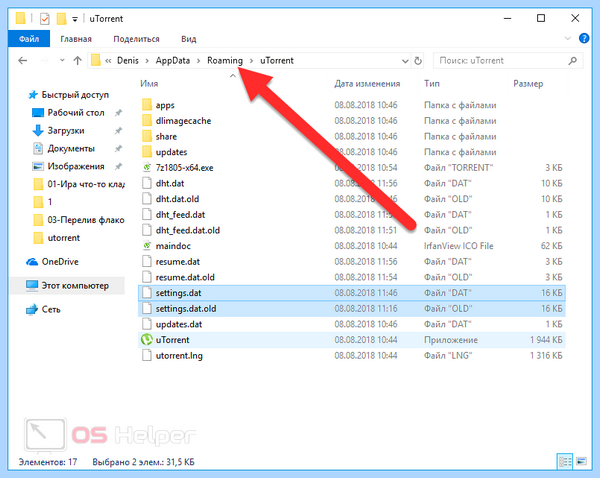The height and width of the screenshot is (478, 600).
Task: Select the updates folder icon
Action: [147, 152]
